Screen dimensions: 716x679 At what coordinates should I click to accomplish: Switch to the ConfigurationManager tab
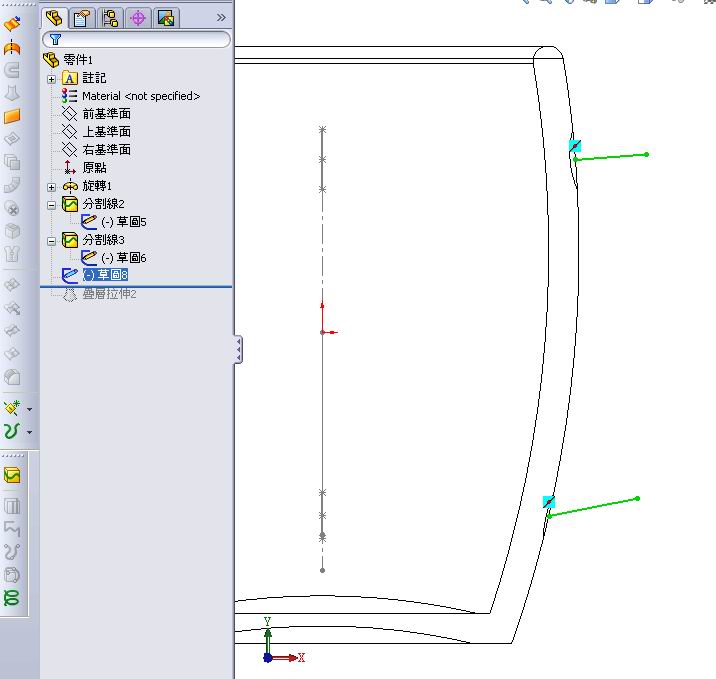coord(110,18)
